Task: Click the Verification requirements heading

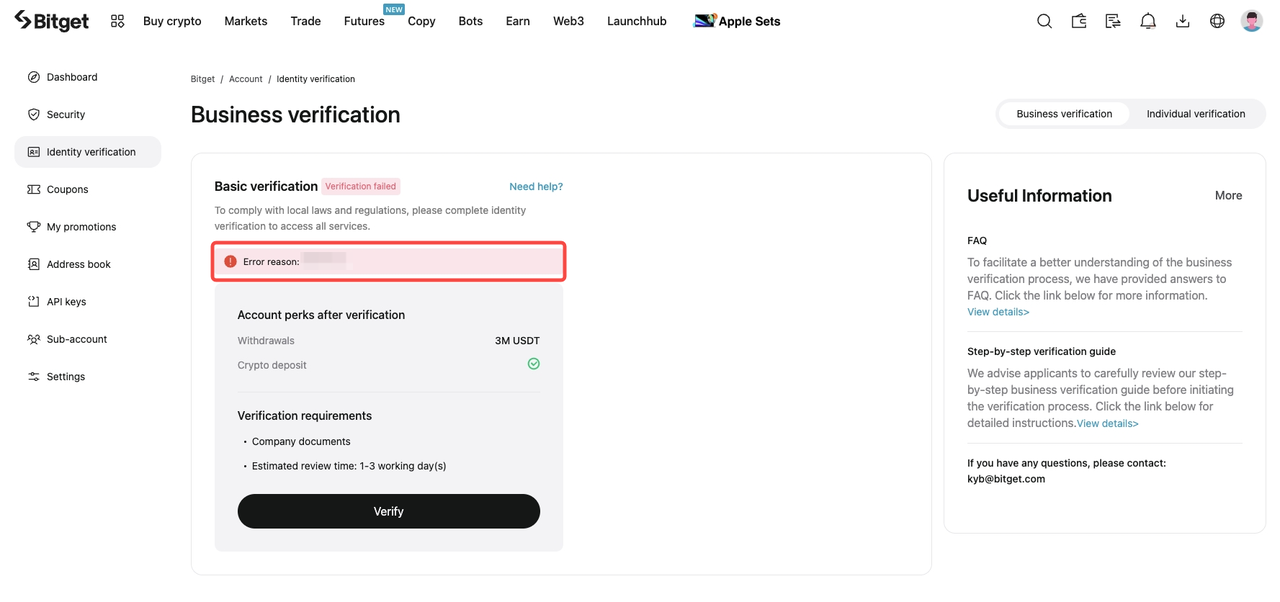Action: [305, 416]
